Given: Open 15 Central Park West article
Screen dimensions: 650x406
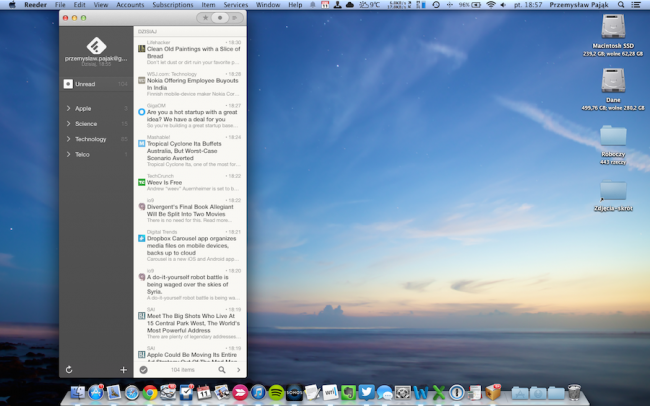Looking at the screenshot, I should pyautogui.click(x=190, y=323).
